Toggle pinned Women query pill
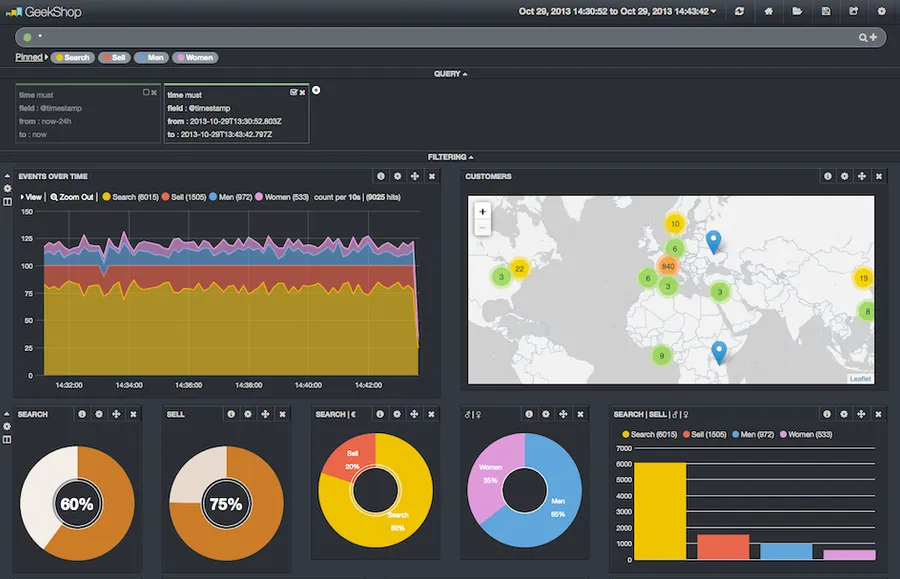 (x=195, y=57)
